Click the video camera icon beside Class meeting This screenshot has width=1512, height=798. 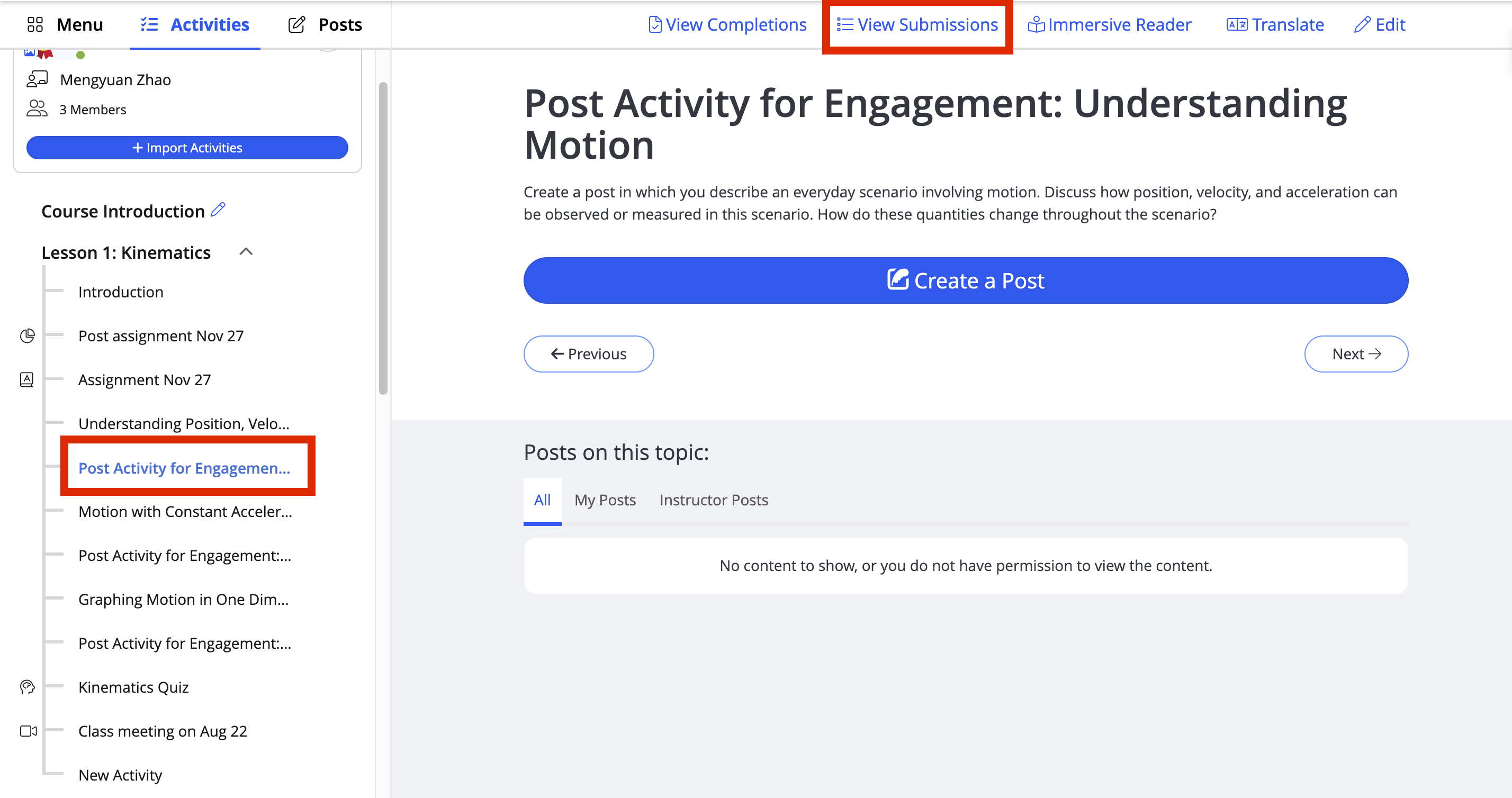coord(28,731)
